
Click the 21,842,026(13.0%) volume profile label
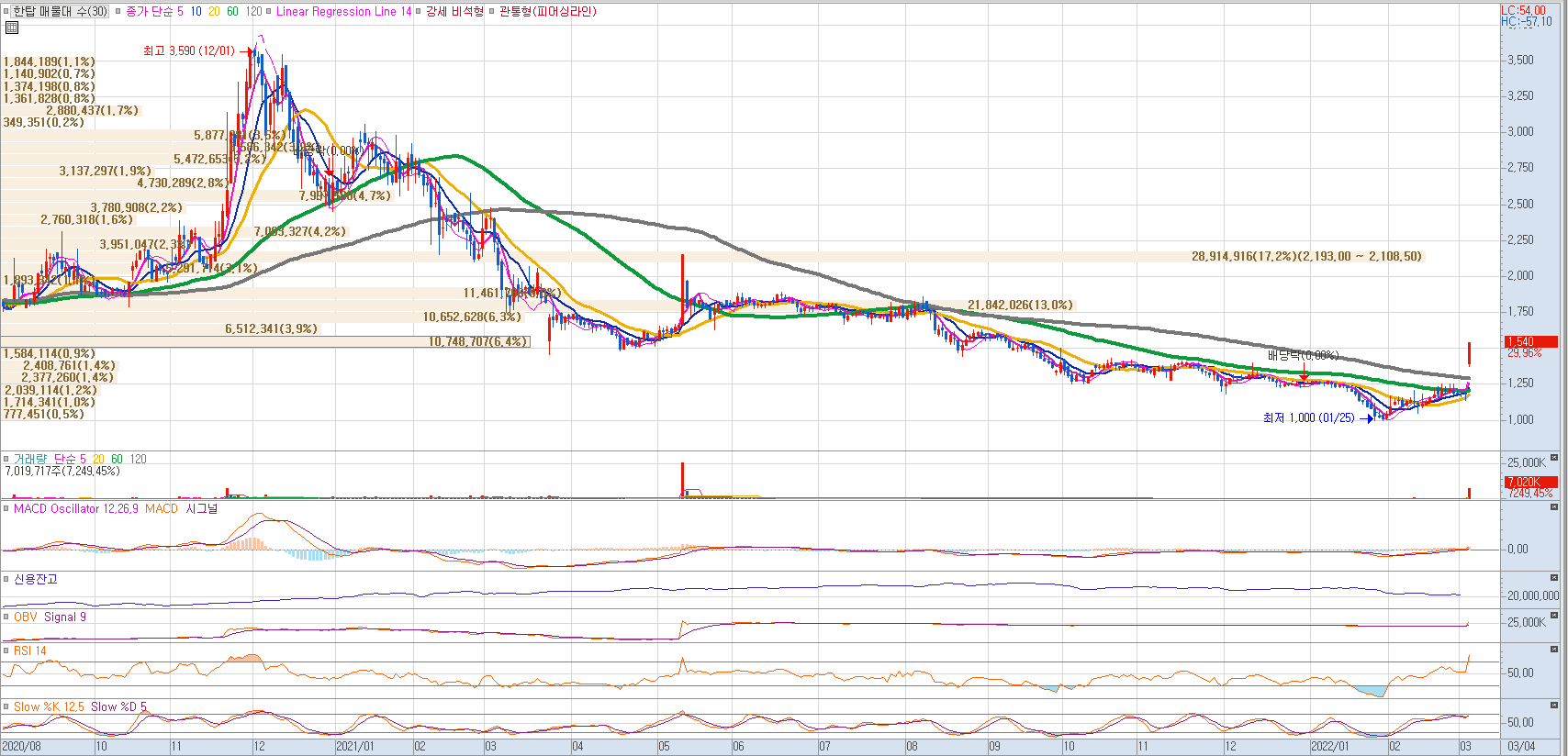[1020, 305]
